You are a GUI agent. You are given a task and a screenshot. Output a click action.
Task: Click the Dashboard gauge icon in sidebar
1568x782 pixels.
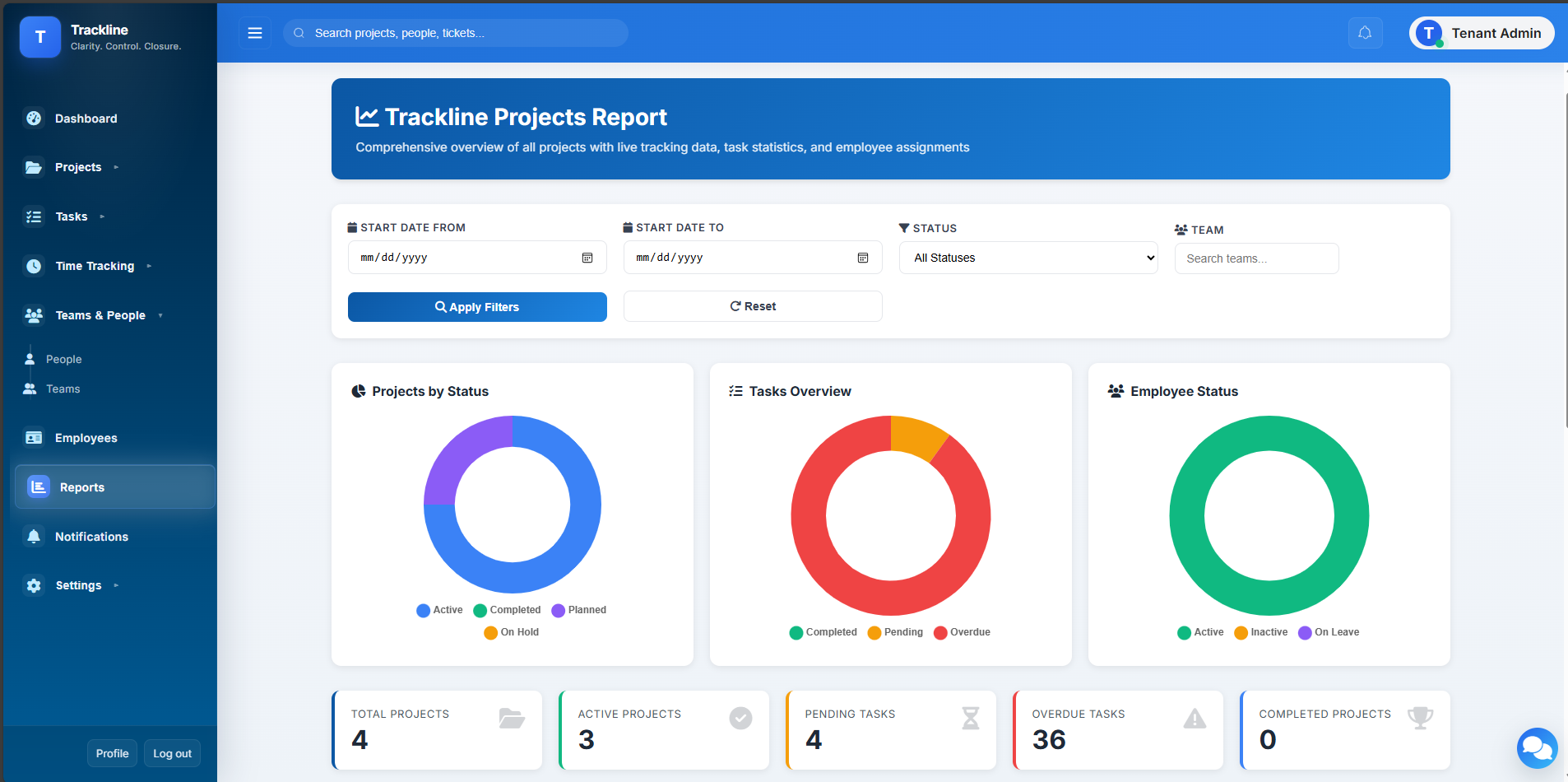(34, 119)
